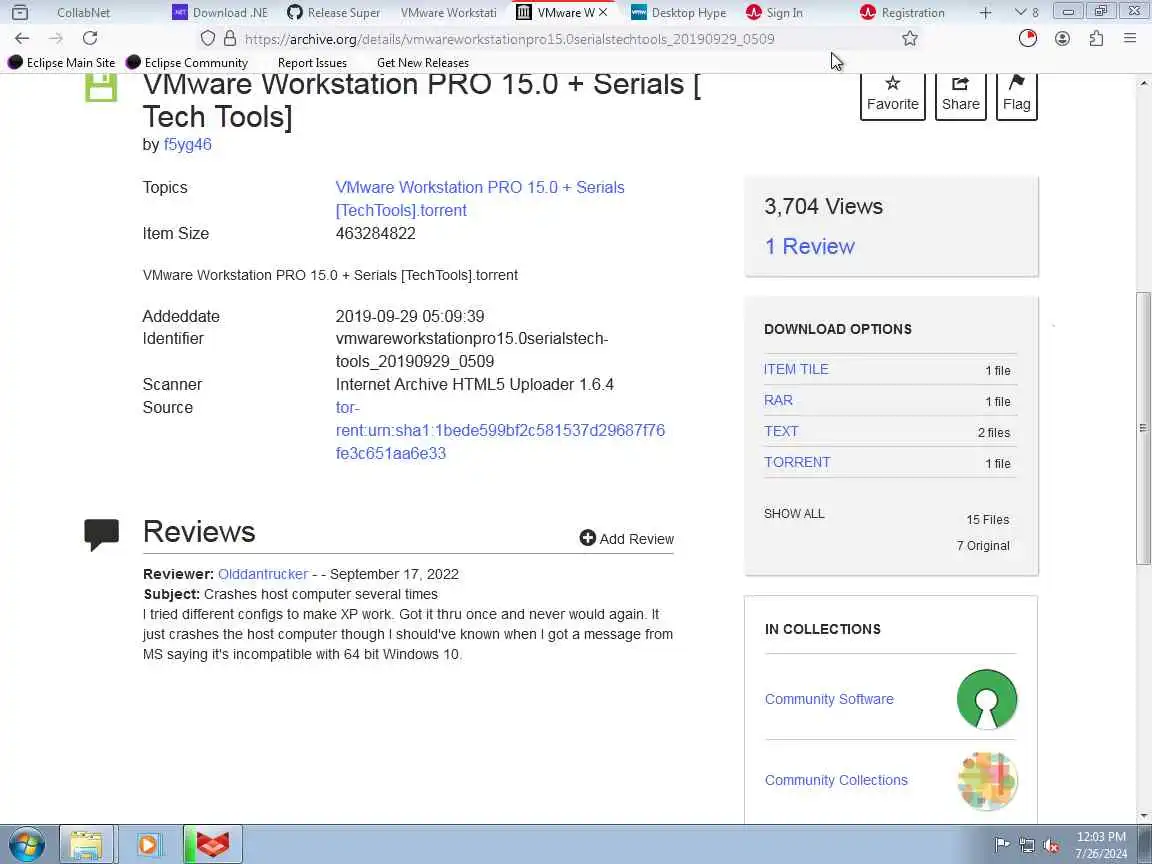Open the Community Collections link
The width and height of the screenshot is (1152, 864).
pos(836,780)
